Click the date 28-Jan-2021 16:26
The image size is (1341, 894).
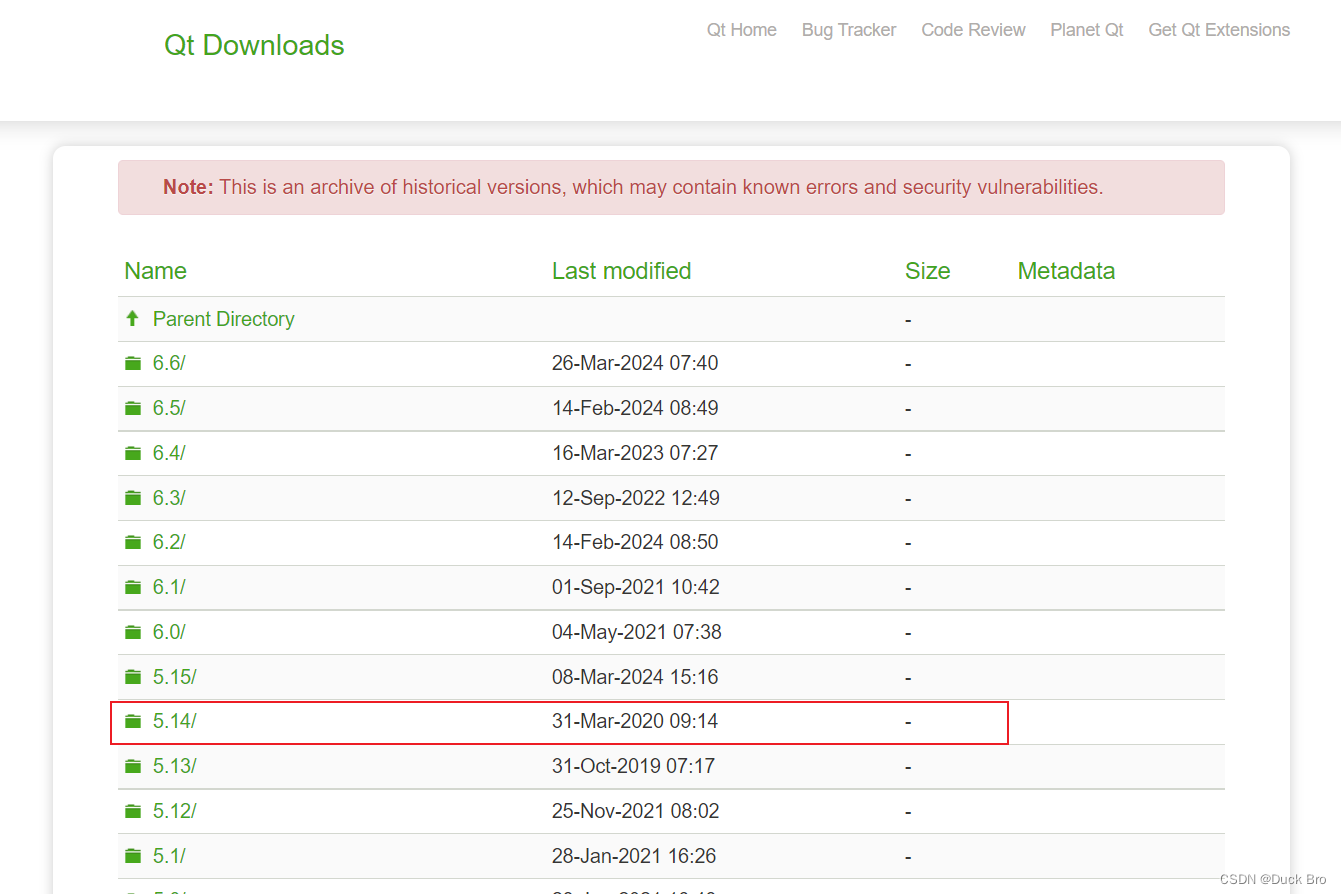[x=634, y=856]
